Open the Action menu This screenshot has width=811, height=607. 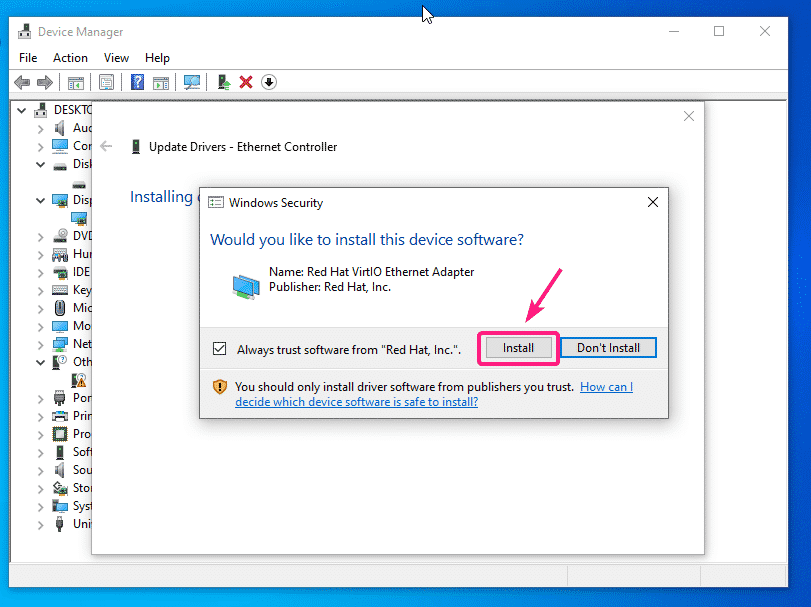tap(70, 58)
